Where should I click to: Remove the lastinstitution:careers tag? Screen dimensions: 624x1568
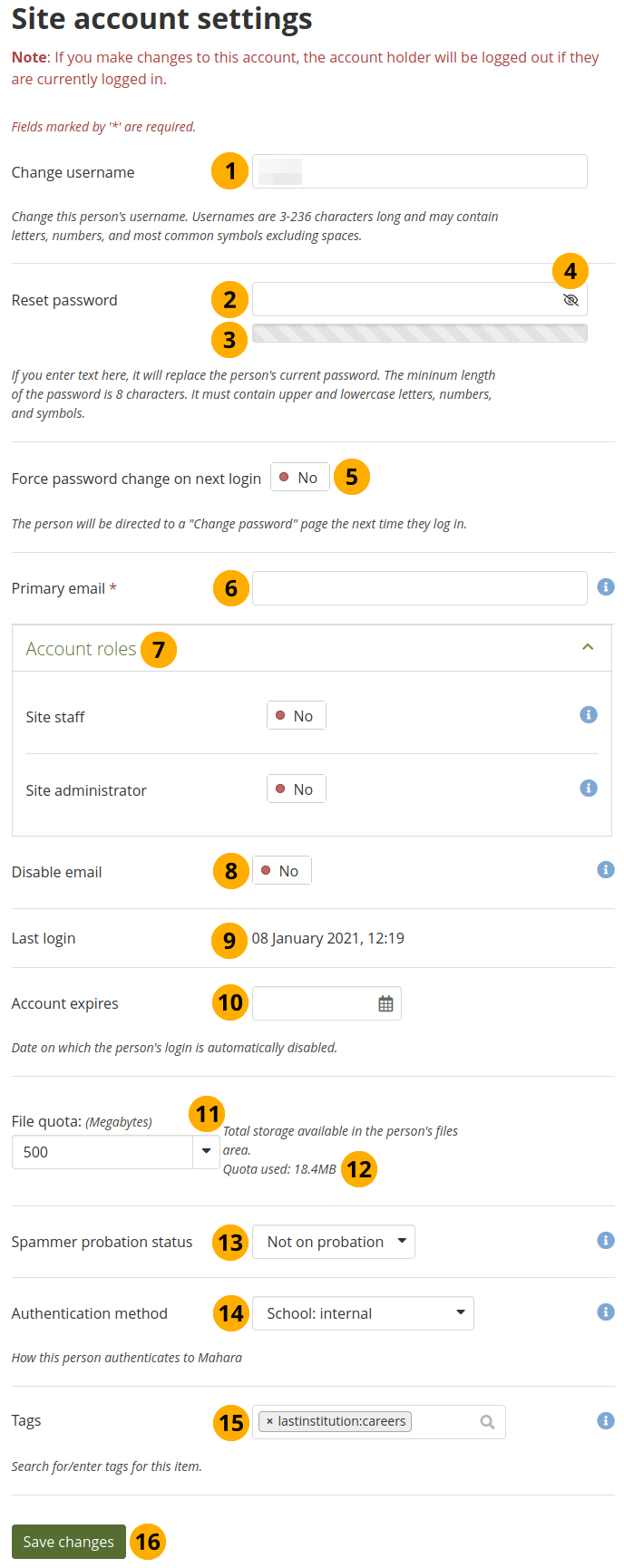(270, 1422)
